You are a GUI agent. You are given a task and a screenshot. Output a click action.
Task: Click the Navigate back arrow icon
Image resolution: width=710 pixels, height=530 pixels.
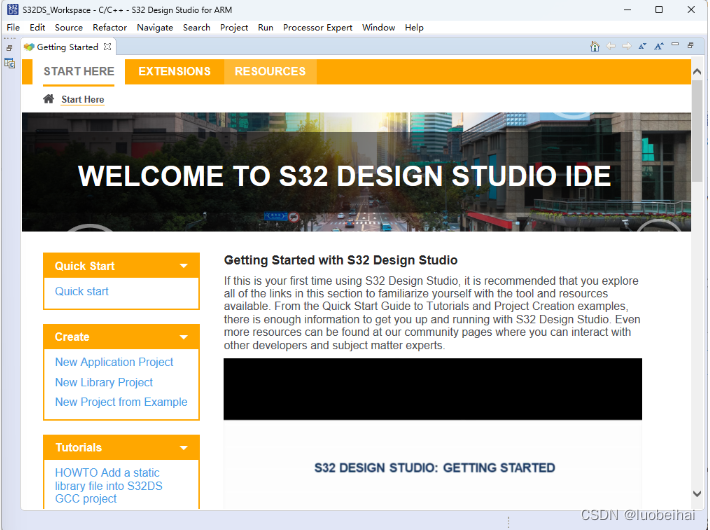point(611,46)
